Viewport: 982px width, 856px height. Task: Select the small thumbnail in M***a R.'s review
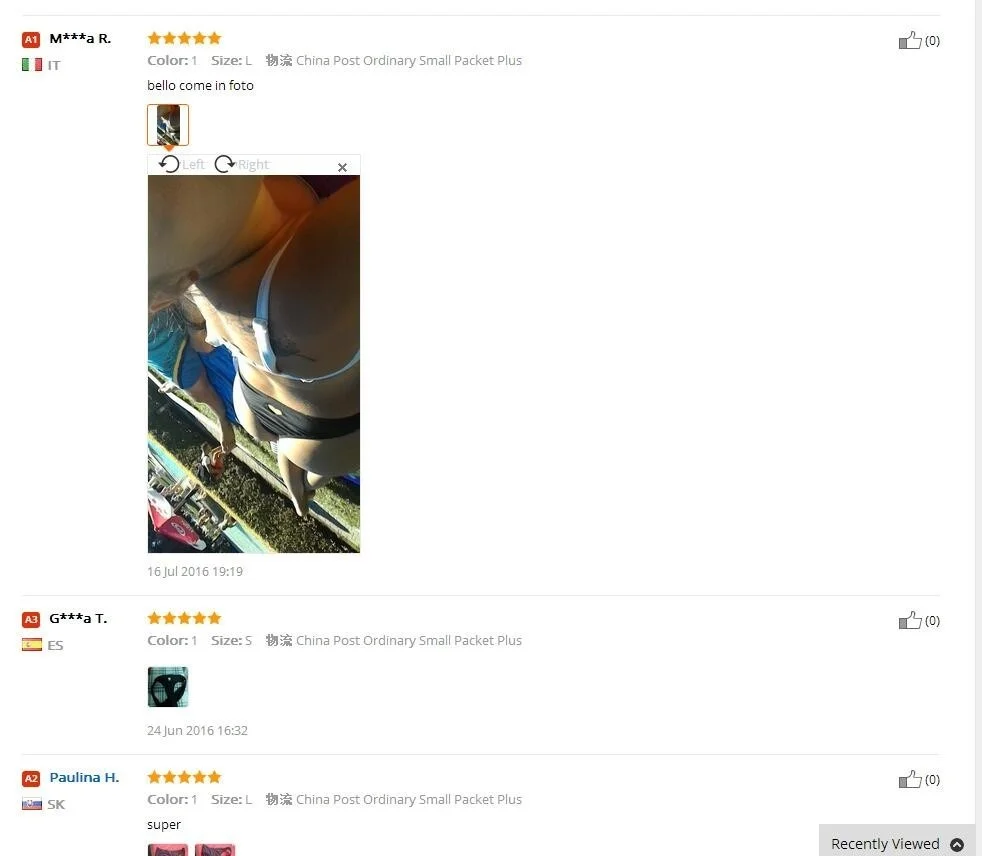coord(168,125)
